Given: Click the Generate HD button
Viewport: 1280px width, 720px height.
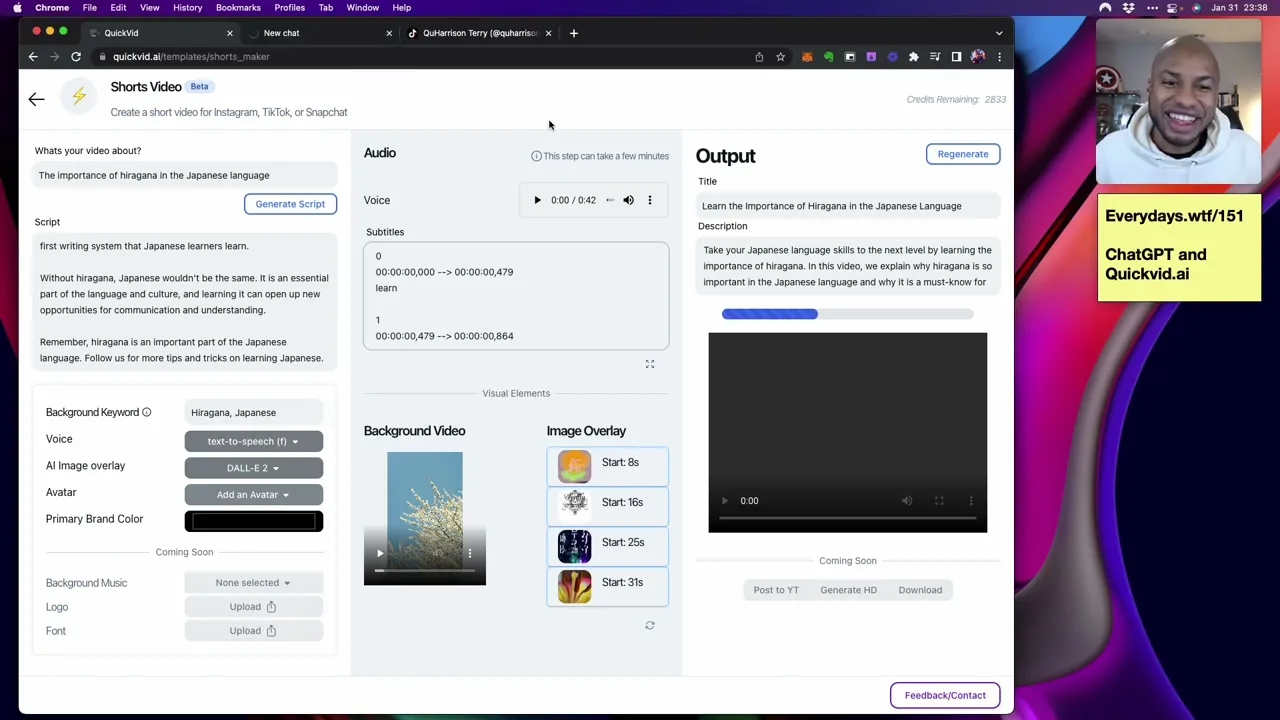Looking at the screenshot, I should (x=848, y=590).
